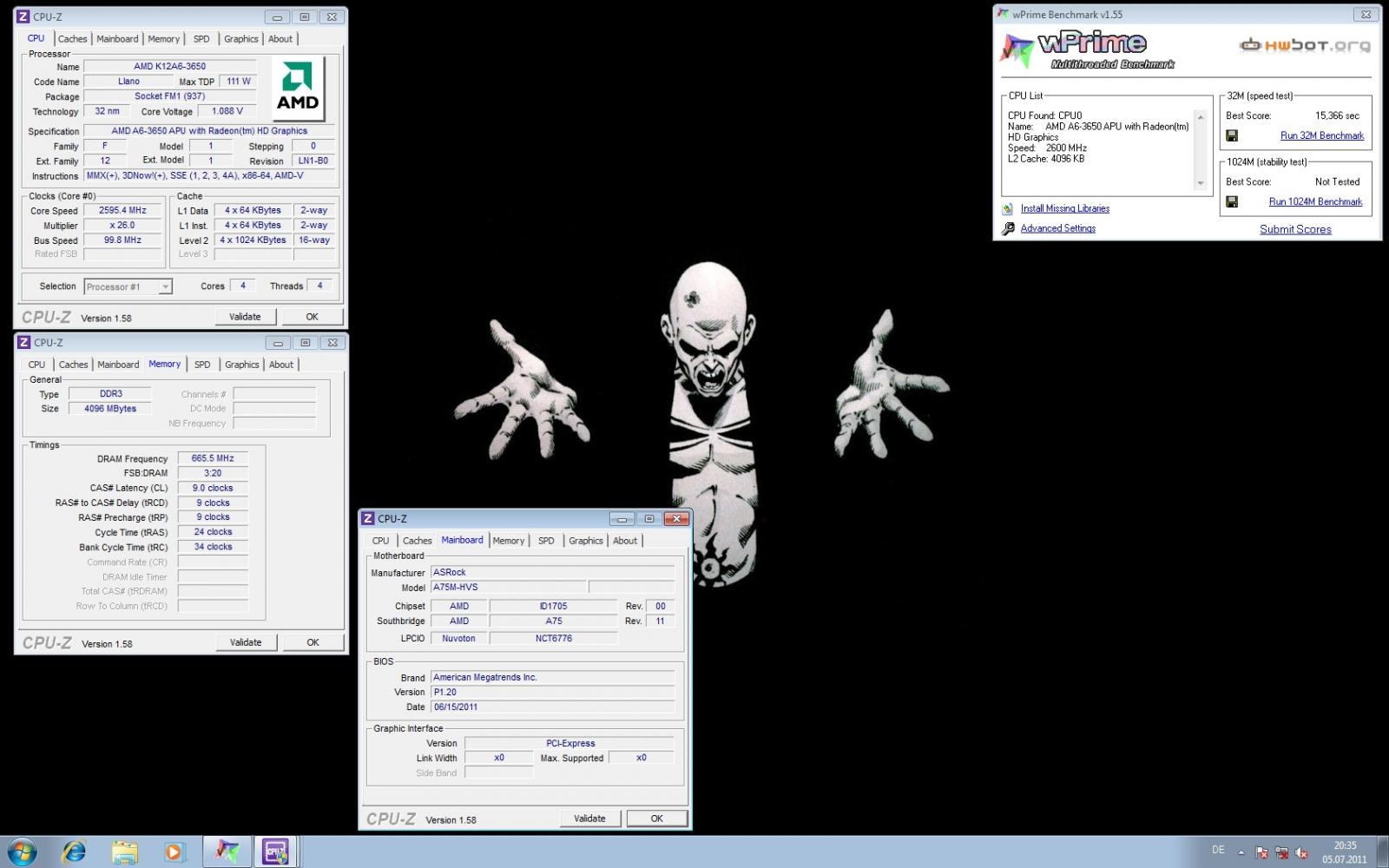Open About tab in the Processor CPU-Z window

[280, 39]
